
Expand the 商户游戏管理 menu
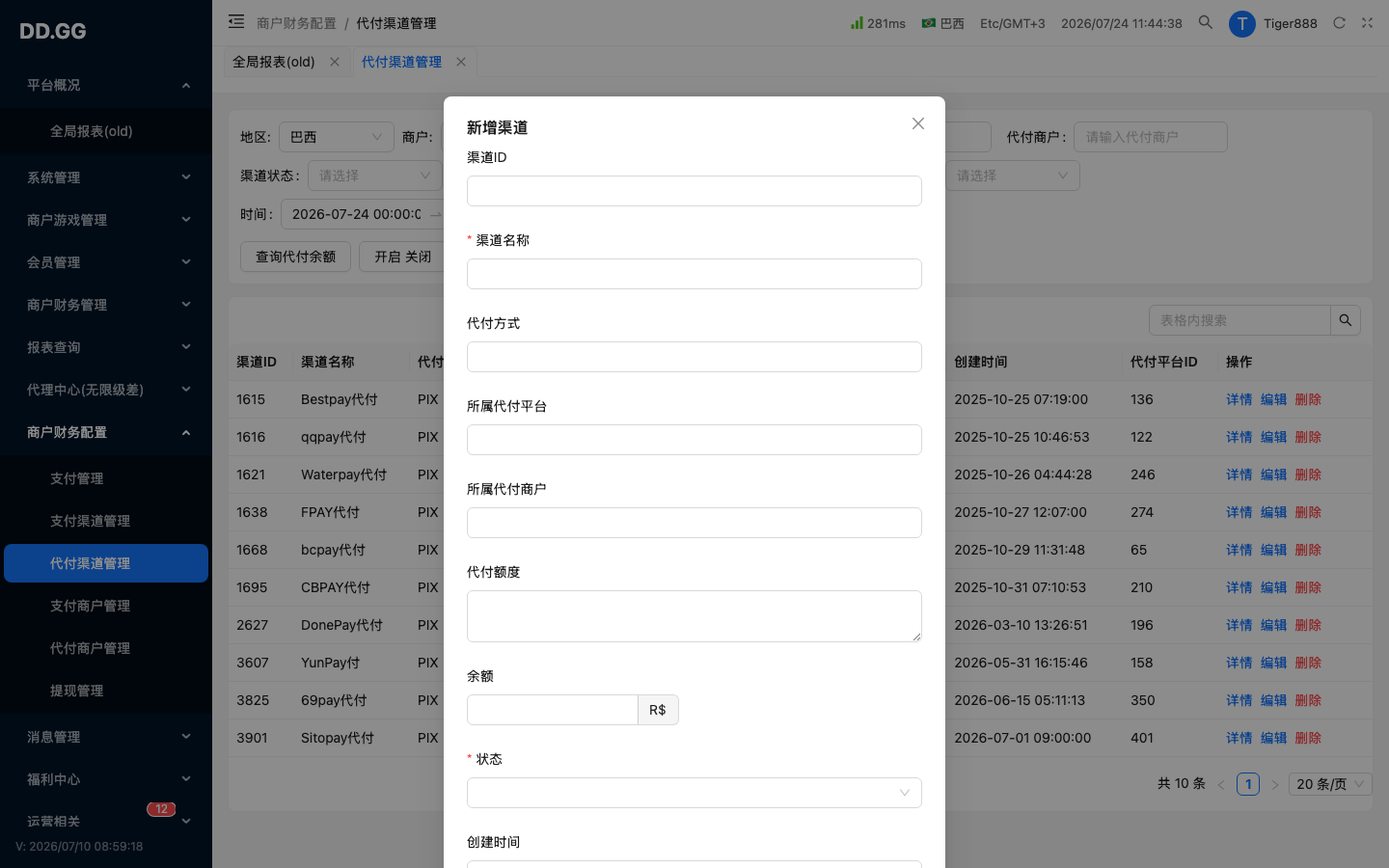[x=106, y=220]
